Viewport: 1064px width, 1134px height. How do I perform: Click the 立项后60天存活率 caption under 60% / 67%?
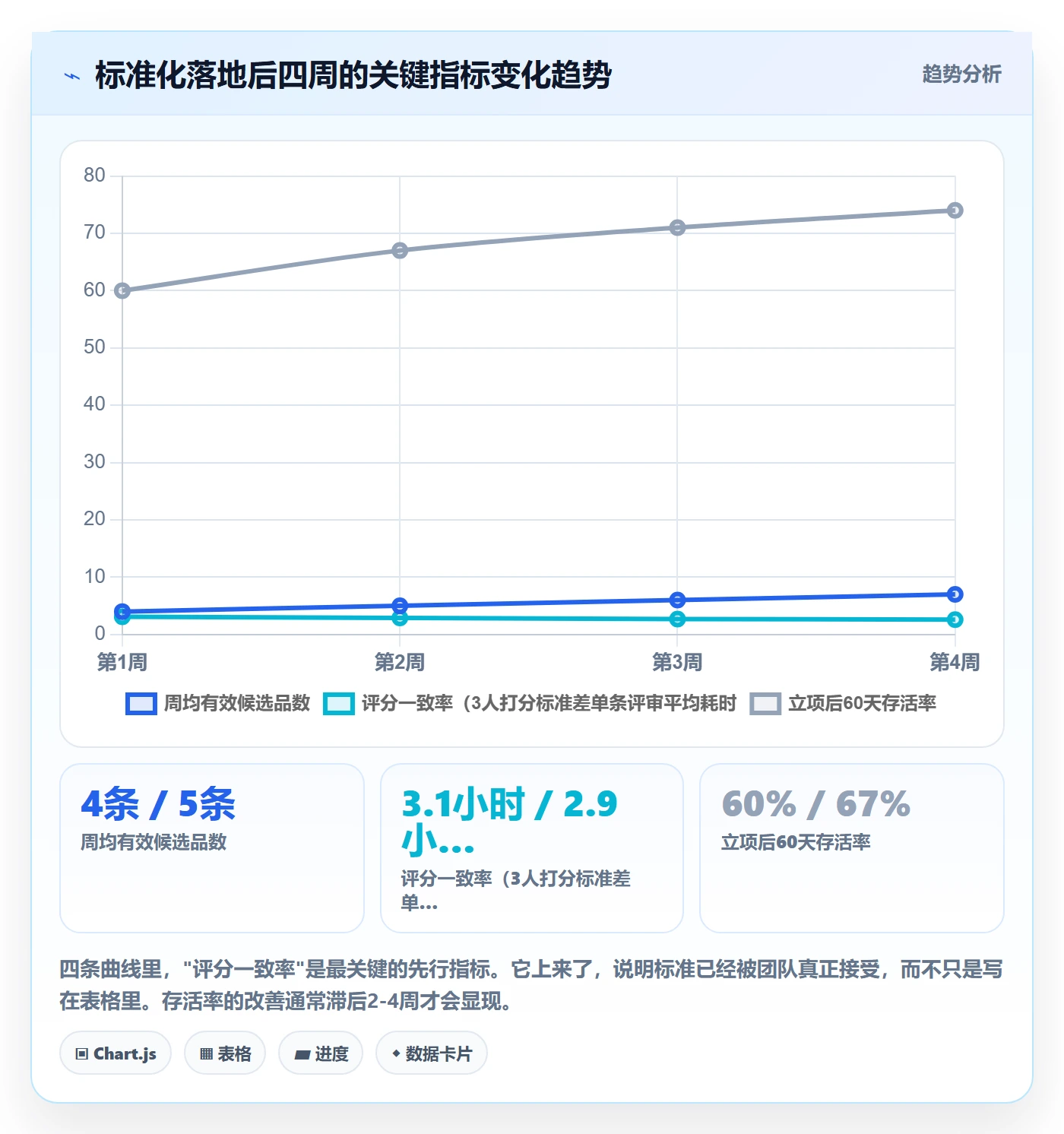pyautogui.click(x=796, y=842)
